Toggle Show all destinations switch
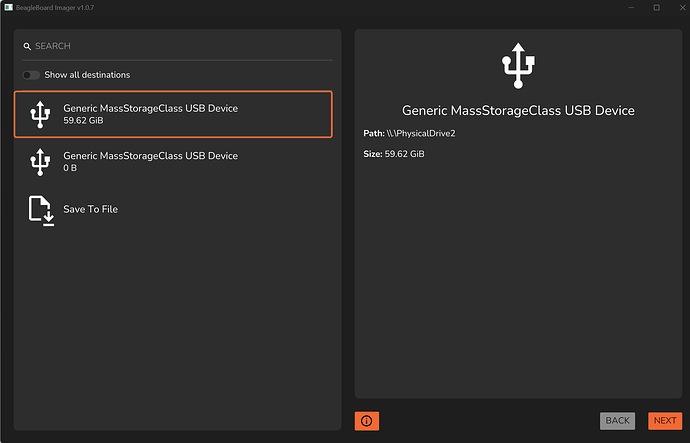The image size is (690, 443). [x=31, y=75]
